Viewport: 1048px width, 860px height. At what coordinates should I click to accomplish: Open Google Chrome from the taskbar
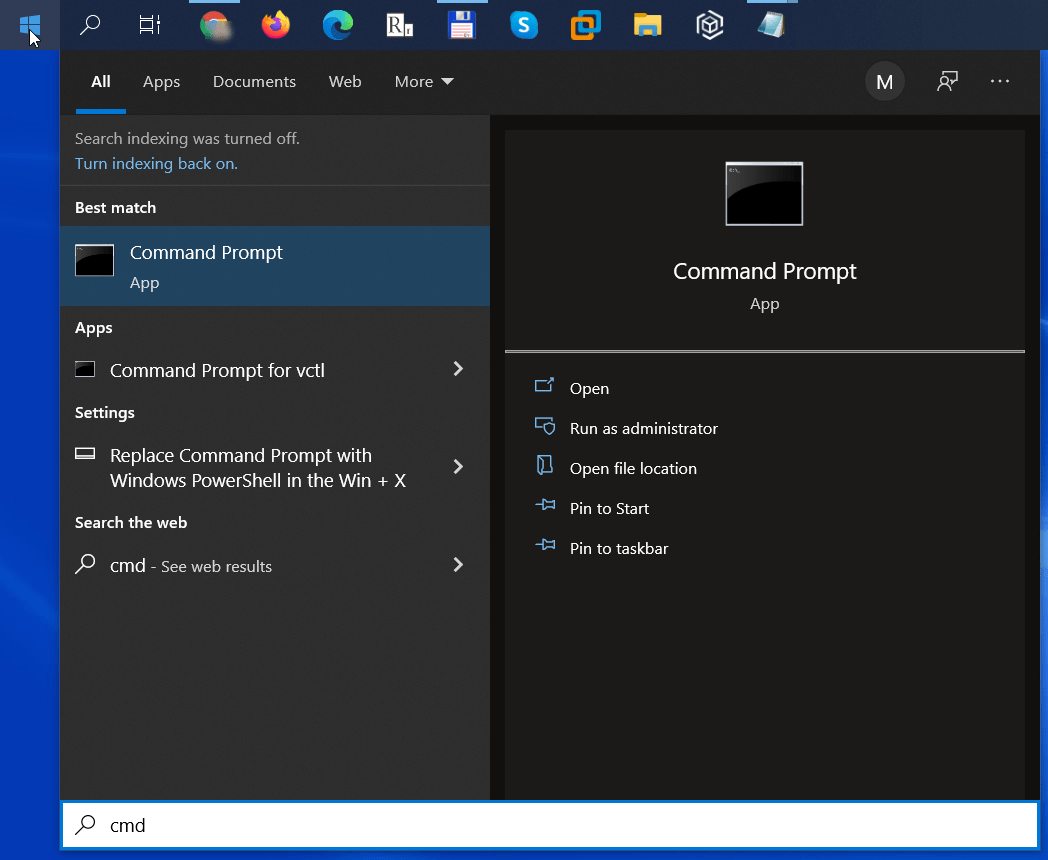point(214,25)
